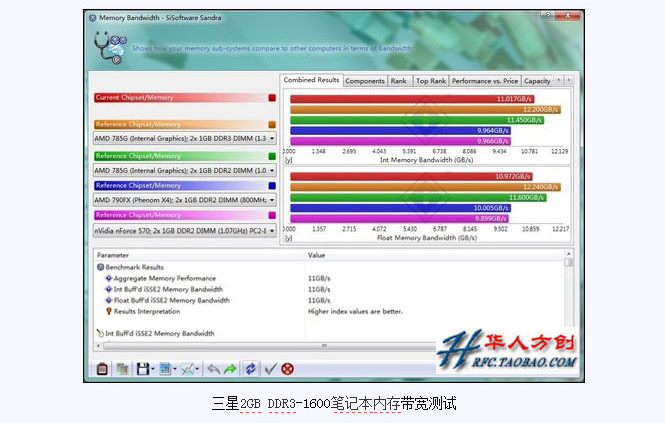665x423 pixels.
Task: Click the red 11.017GB/s Int bandwidth bar
Action: tap(412, 99)
